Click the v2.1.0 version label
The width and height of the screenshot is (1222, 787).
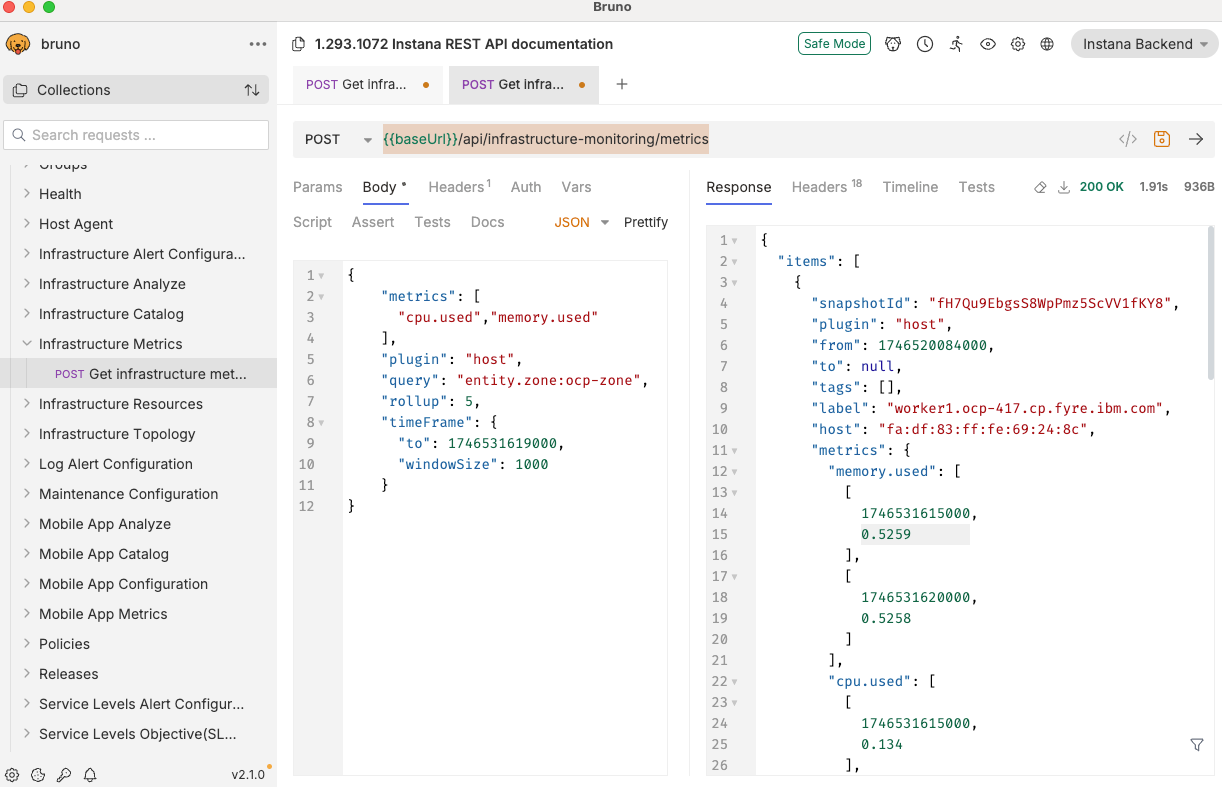pyautogui.click(x=248, y=775)
